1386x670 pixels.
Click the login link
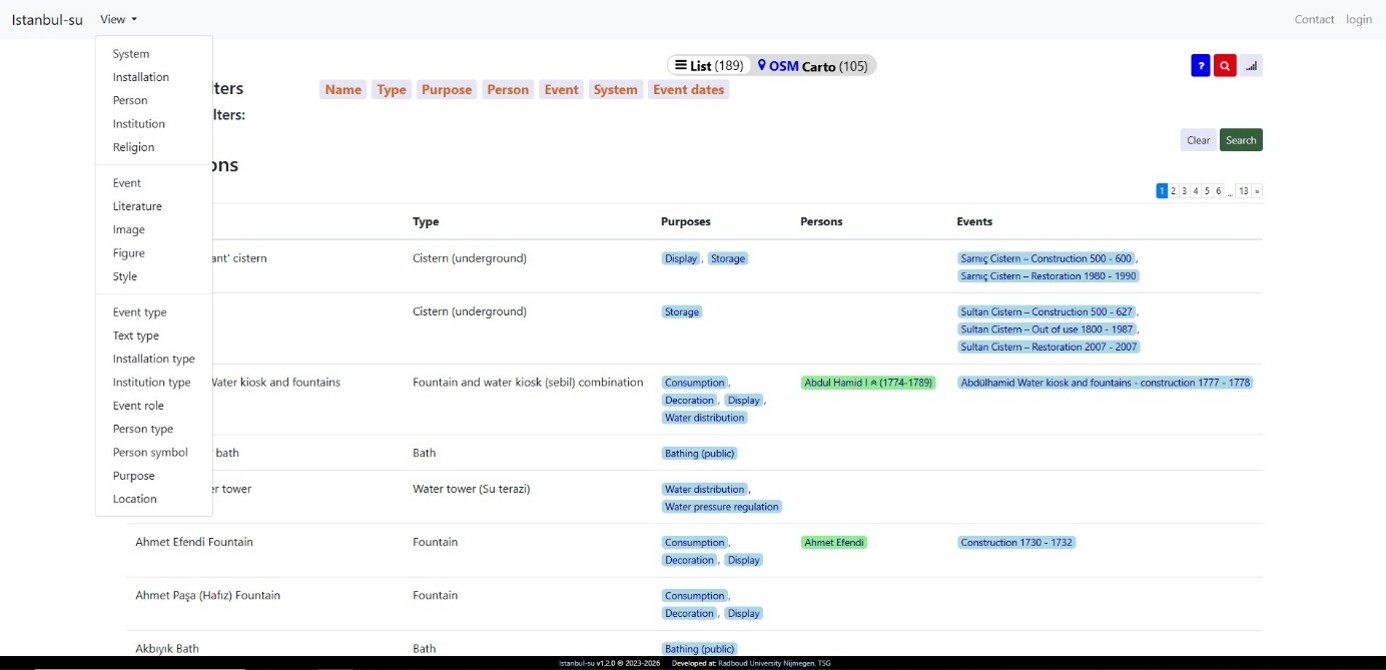coord(1359,19)
